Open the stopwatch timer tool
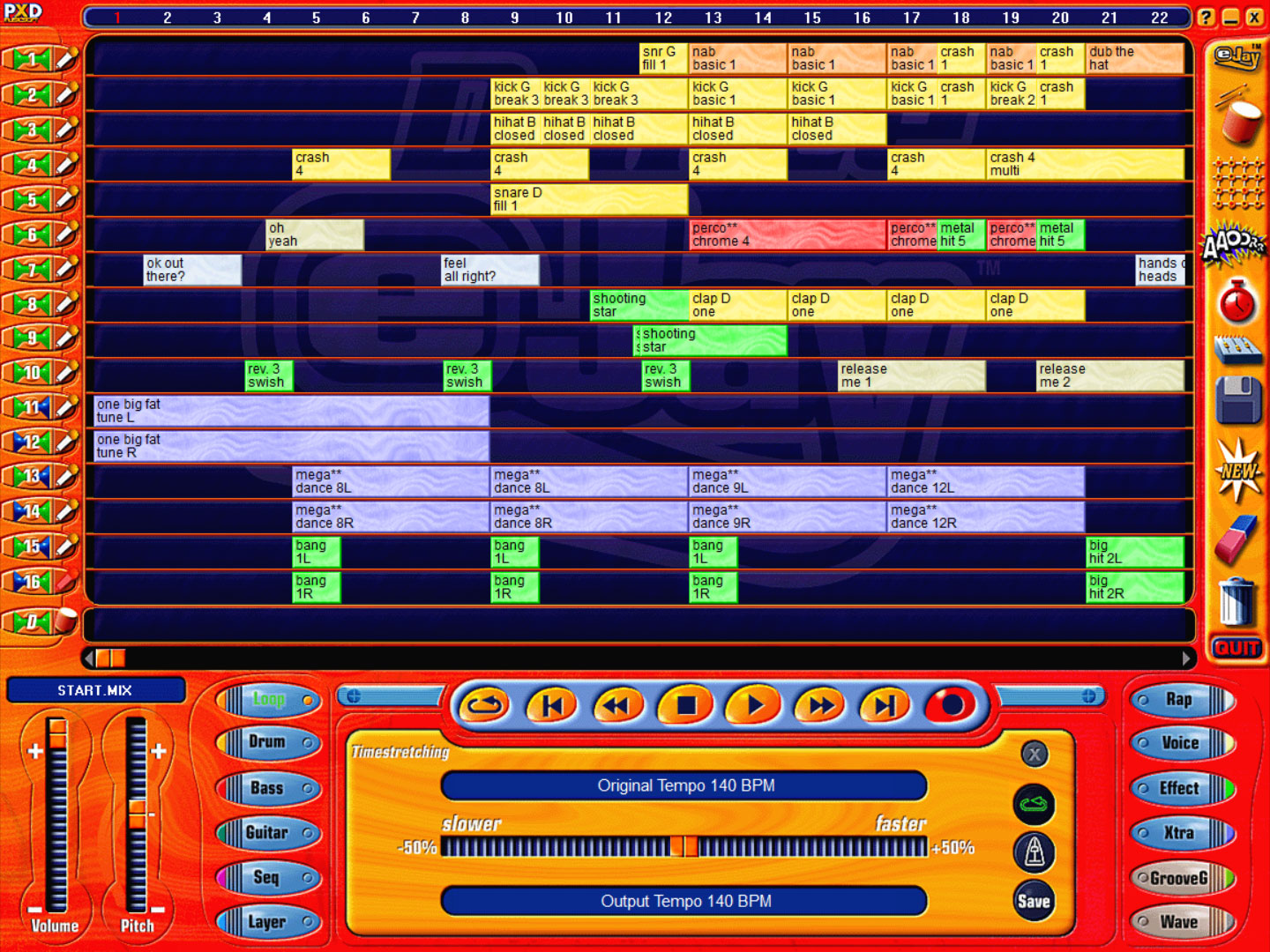This screenshot has height=952, width=1270. tap(1237, 302)
